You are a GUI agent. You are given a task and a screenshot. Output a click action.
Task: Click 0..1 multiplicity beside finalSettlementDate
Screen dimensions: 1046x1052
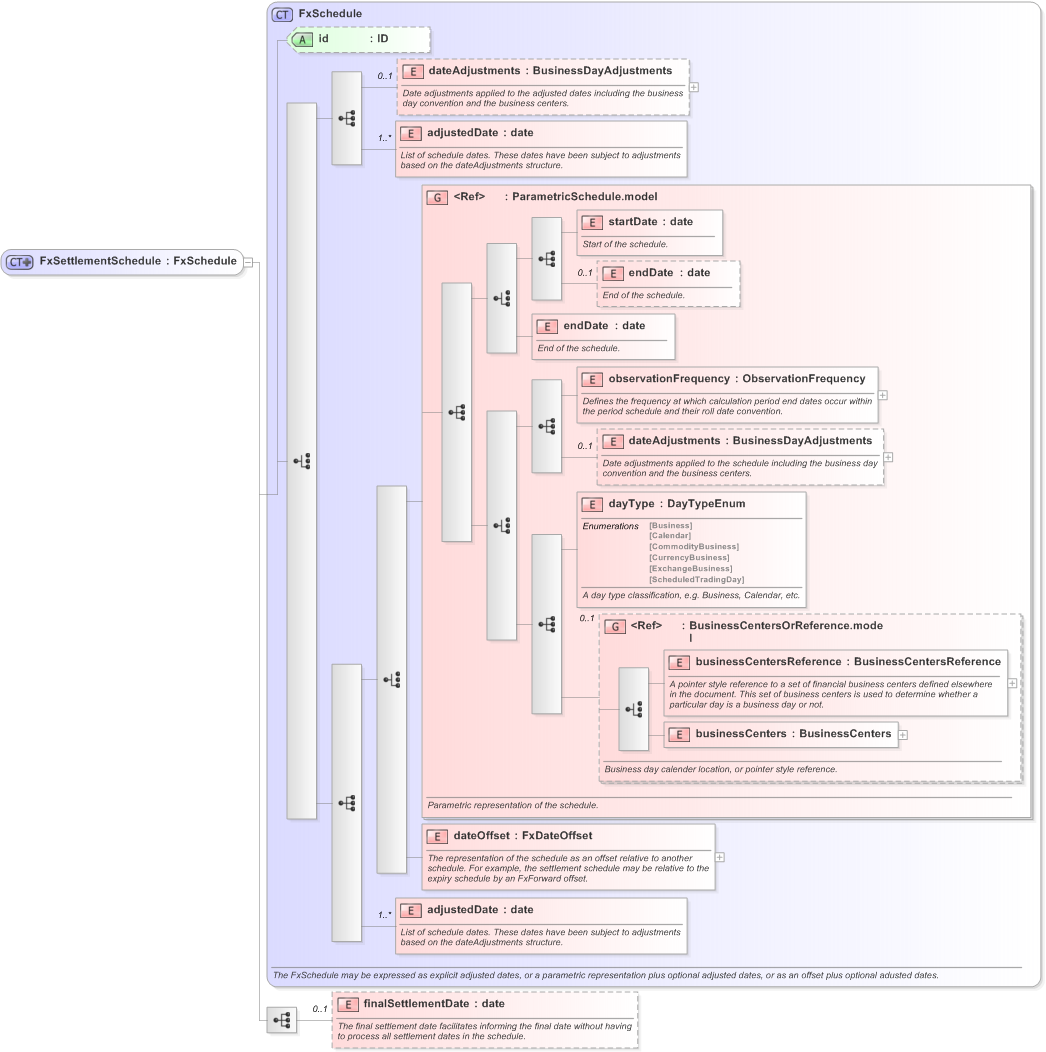tap(320, 1008)
